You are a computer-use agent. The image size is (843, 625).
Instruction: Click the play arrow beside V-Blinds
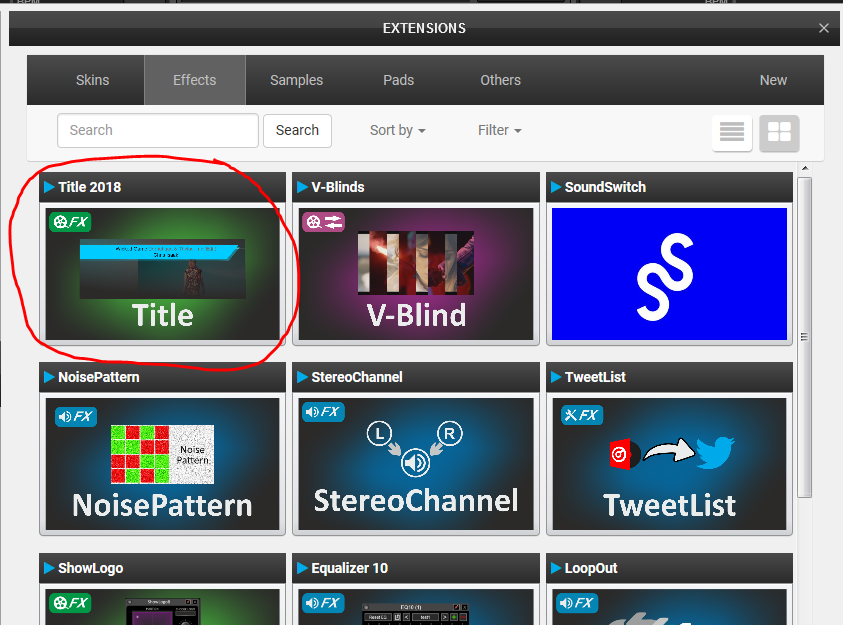[x=302, y=187]
